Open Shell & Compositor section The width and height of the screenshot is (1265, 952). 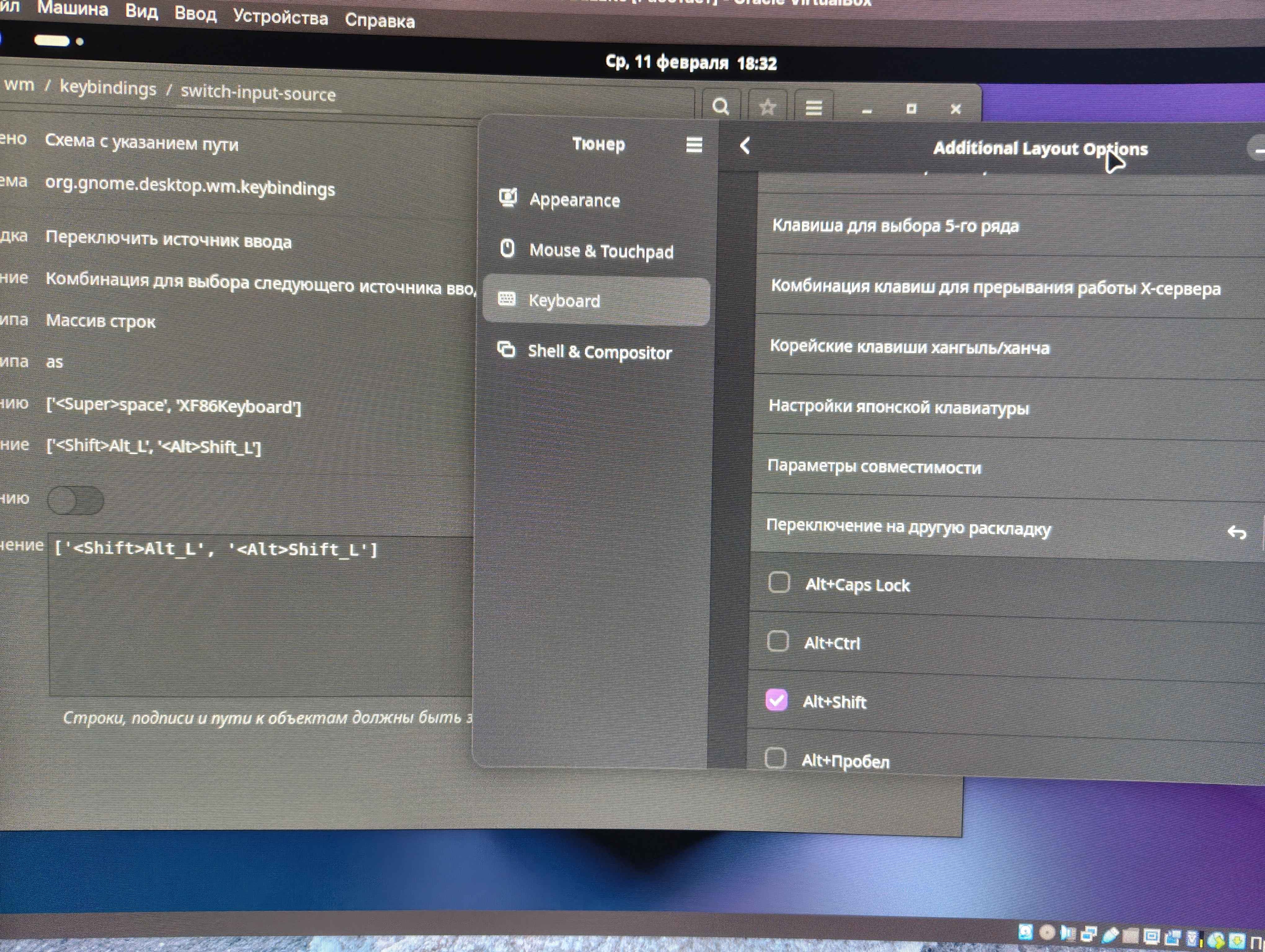[599, 351]
